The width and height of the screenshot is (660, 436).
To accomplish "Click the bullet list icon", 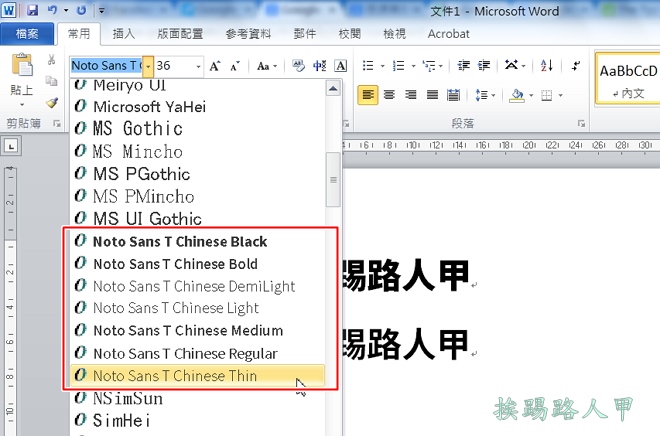I will point(368,66).
